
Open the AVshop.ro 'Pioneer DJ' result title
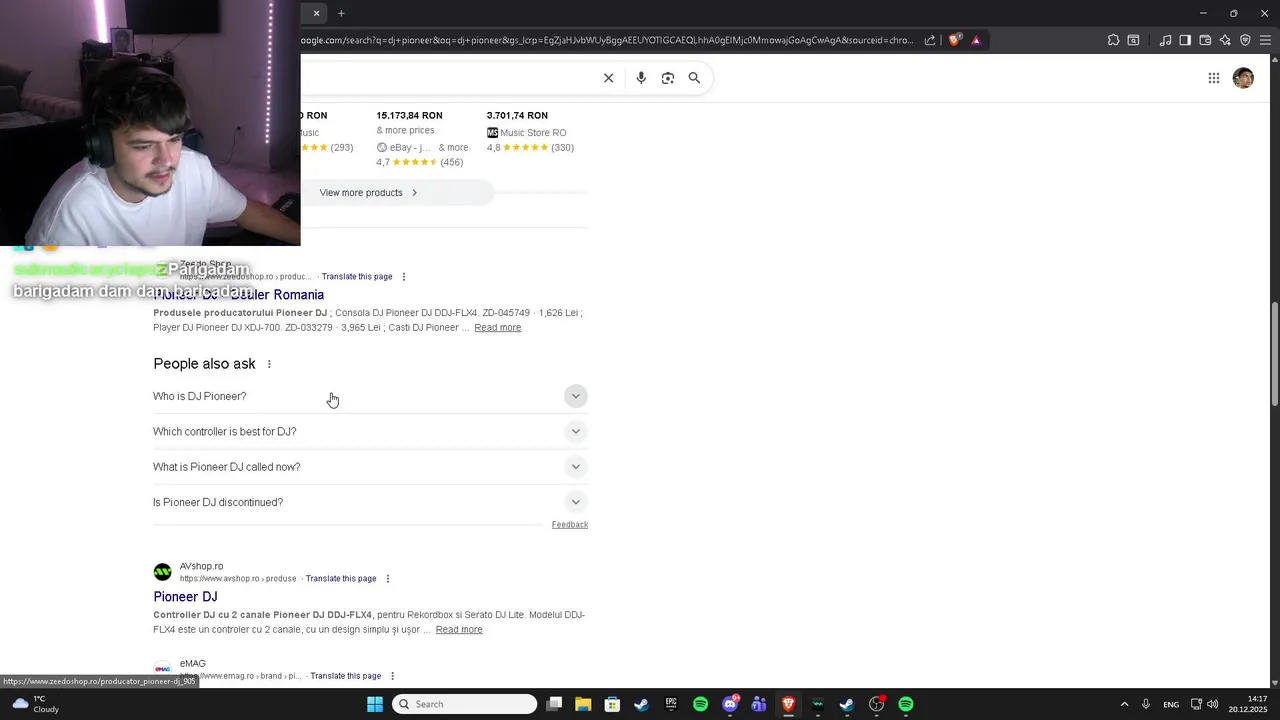point(185,597)
